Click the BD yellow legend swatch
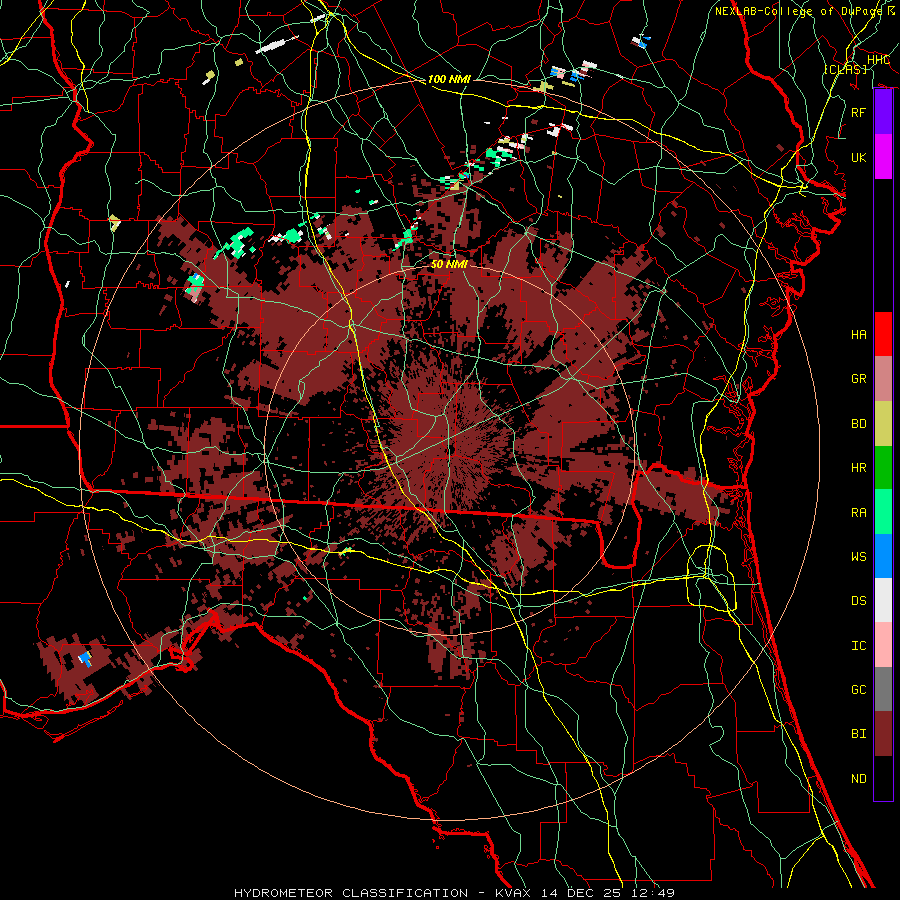This screenshot has height=900, width=900. click(x=883, y=424)
